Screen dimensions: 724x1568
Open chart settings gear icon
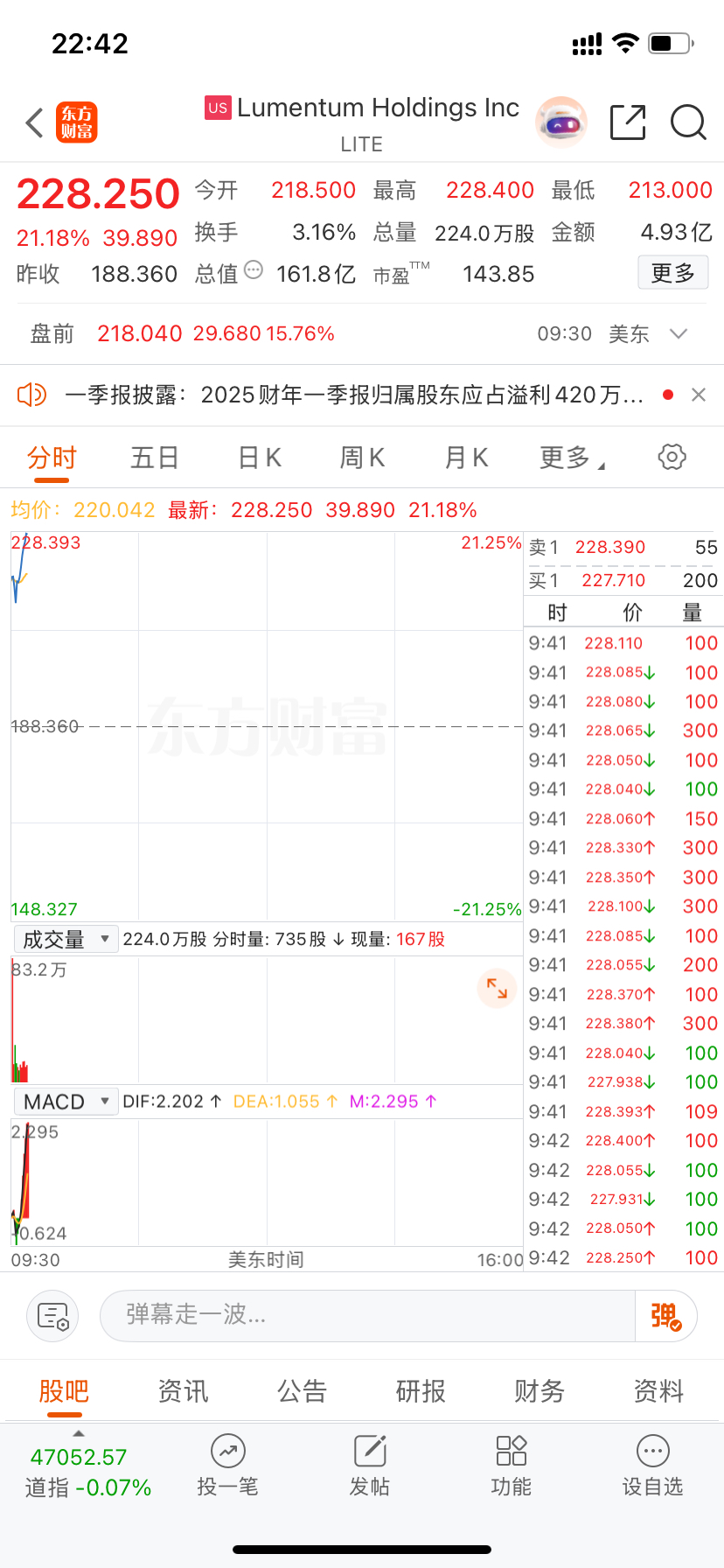point(672,457)
